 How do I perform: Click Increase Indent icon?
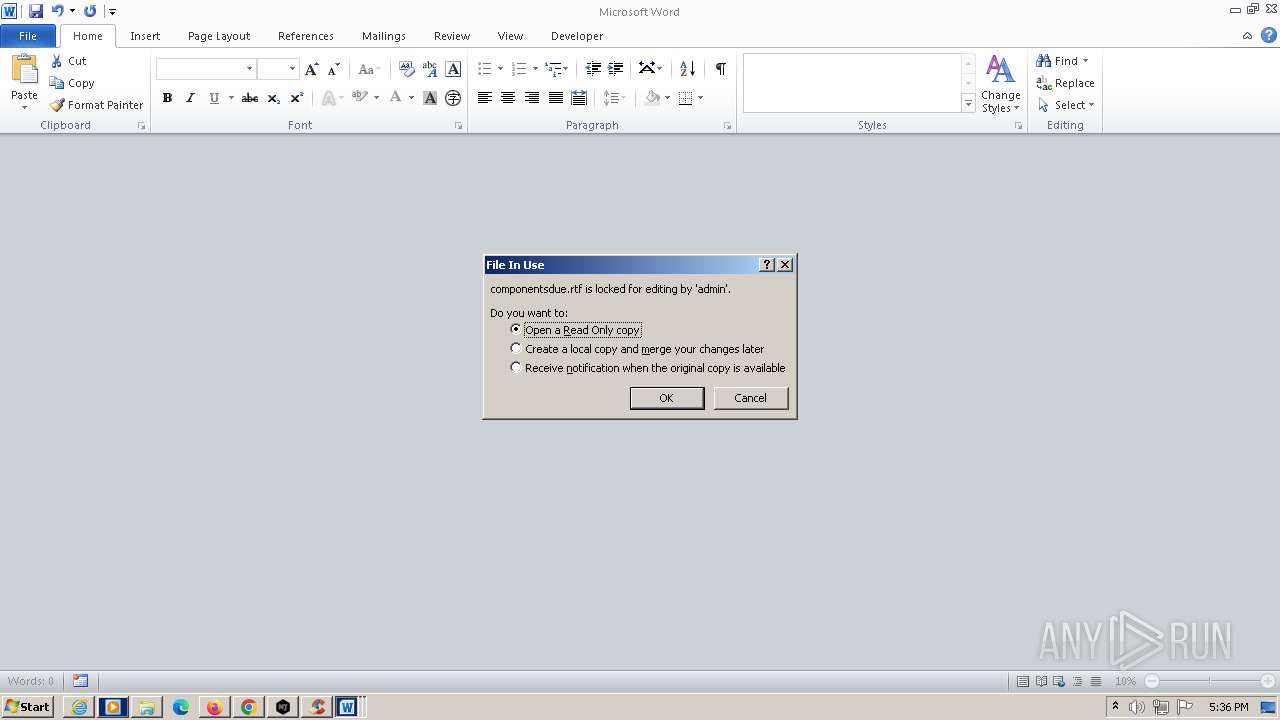pyautogui.click(x=616, y=69)
